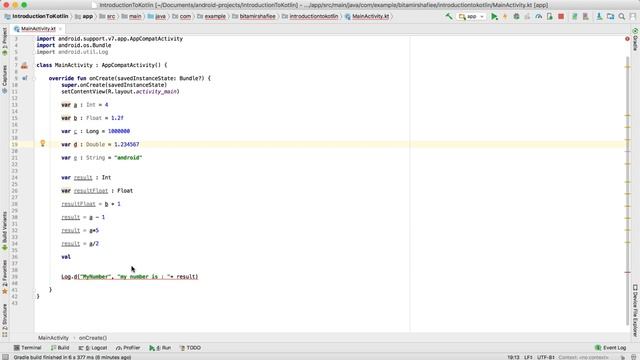This screenshot has width=640, height=360.
Task: Click the onCreate() breadcrumb below the editor
Action: 93,338
